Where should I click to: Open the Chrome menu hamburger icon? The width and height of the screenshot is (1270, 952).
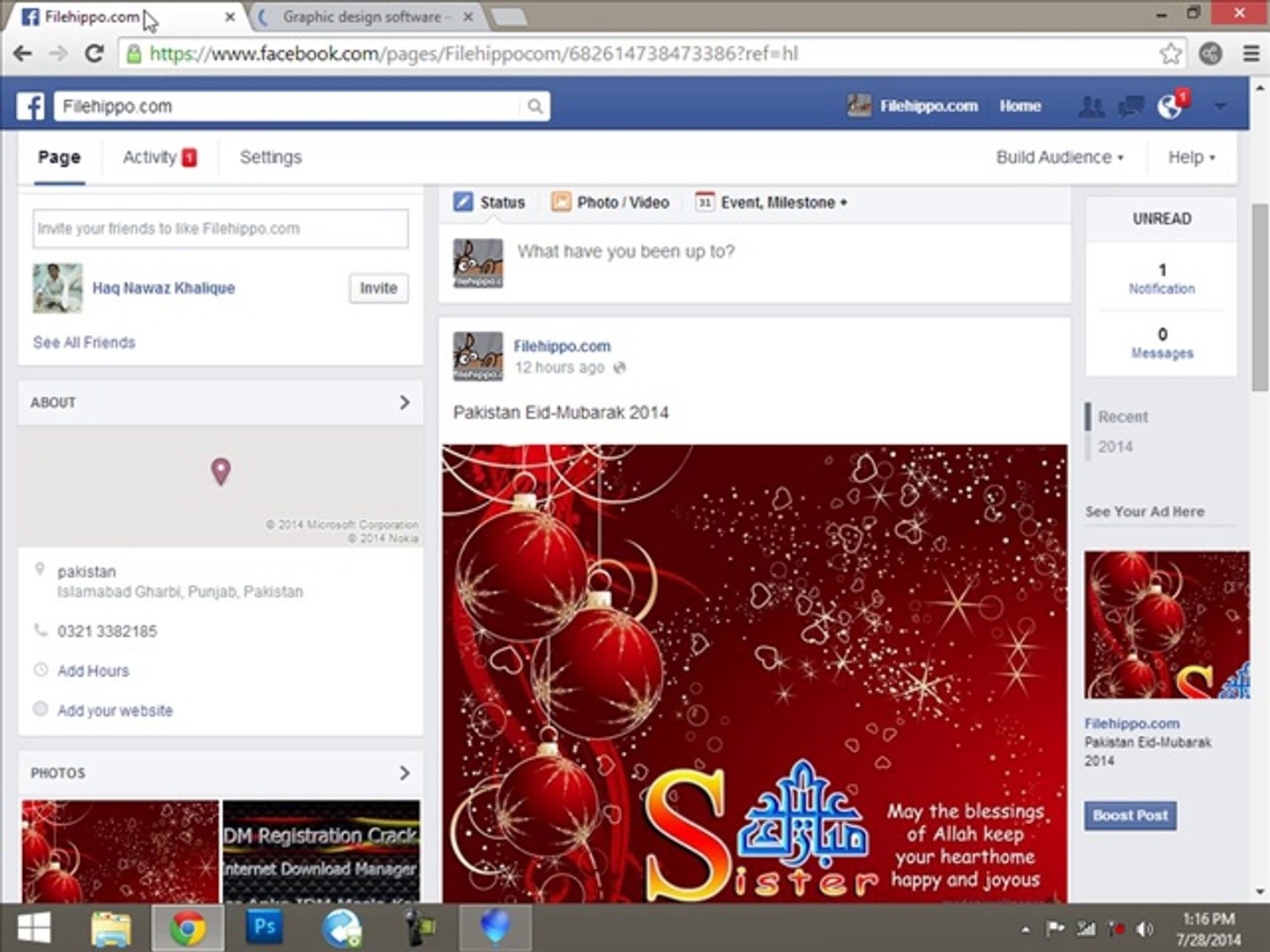click(1251, 54)
